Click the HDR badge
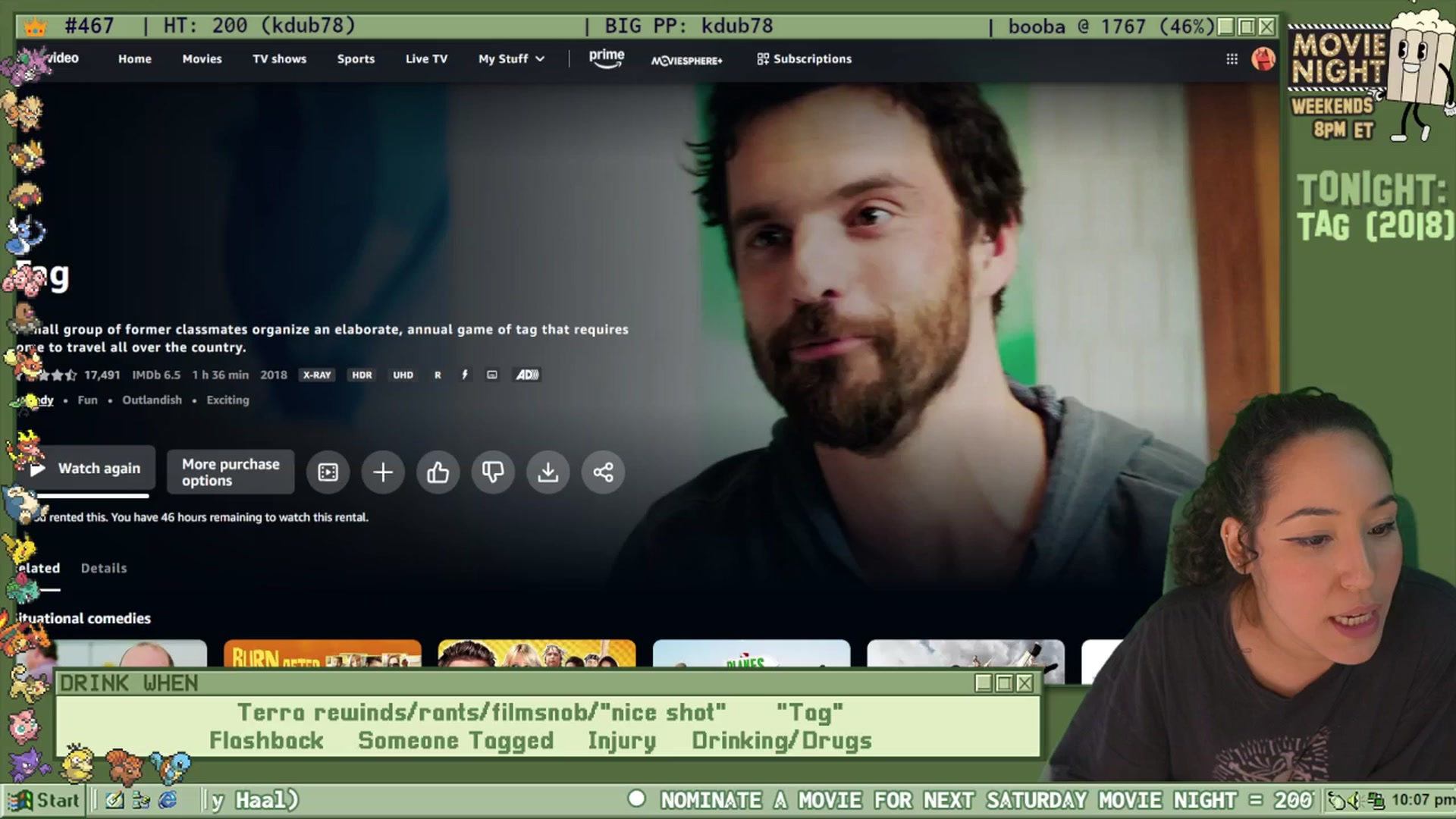The width and height of the screenshot is (1456, 819). [362, 375]
